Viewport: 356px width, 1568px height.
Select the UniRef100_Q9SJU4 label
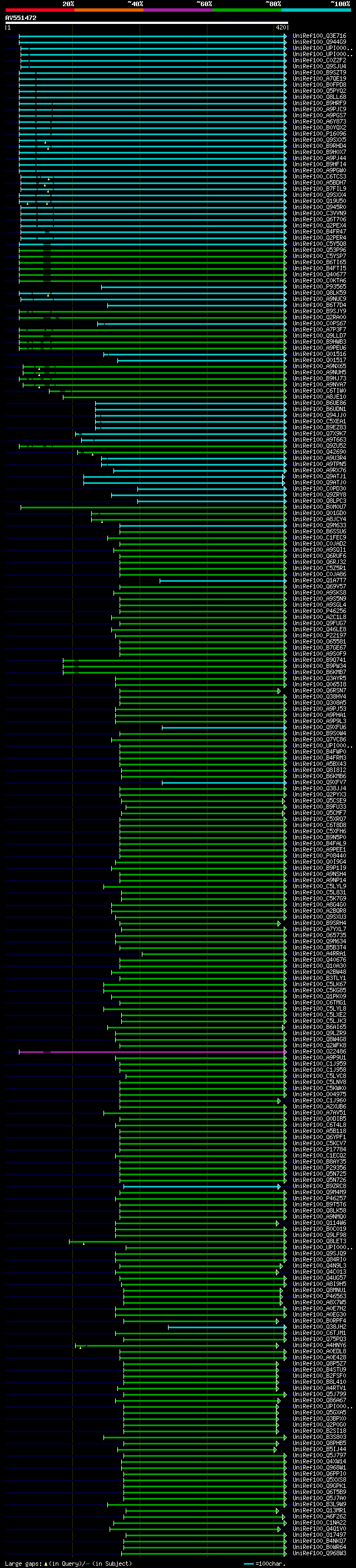pyautogui.click(x=319, y=66)
